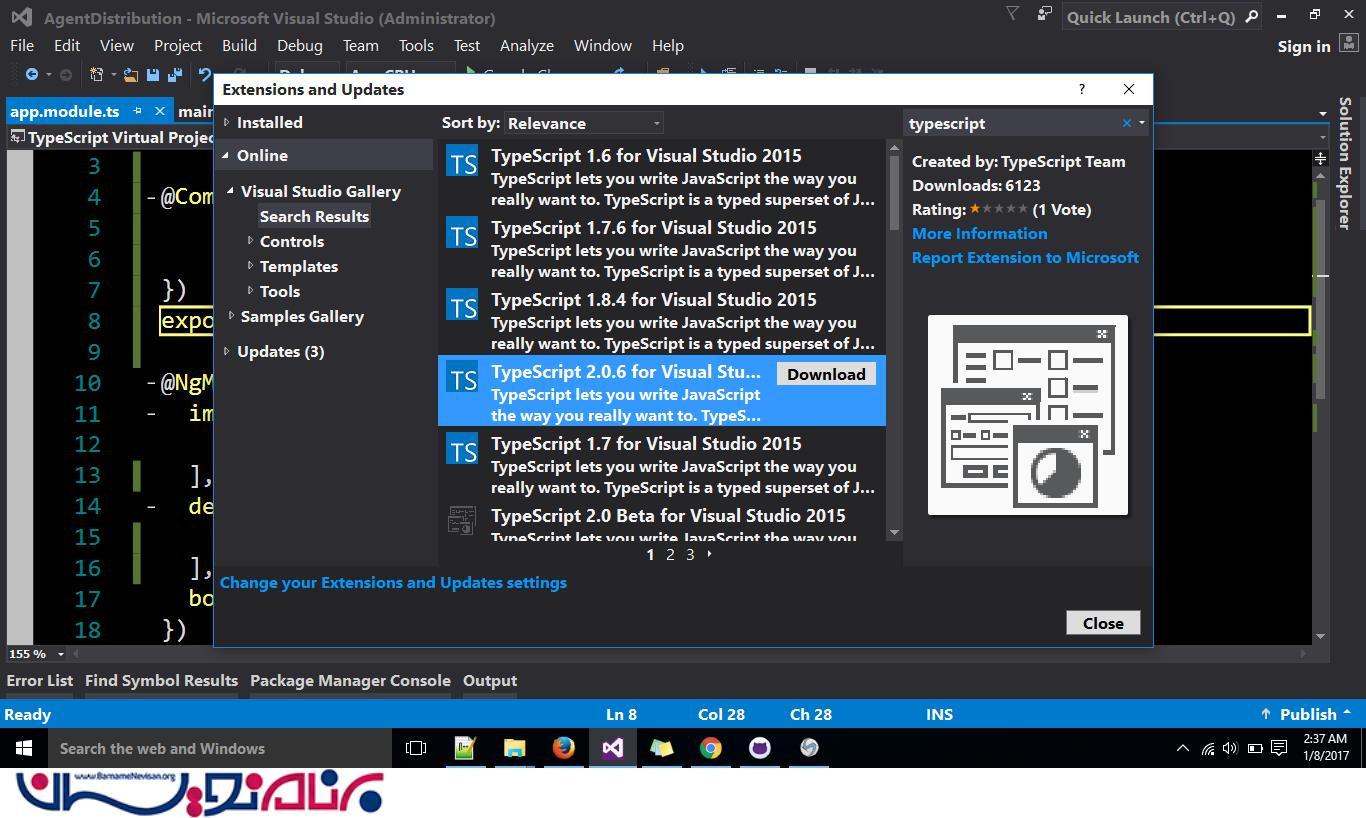Click the TS icon of TypeScript 1.8.4
The image size is (1366, 818).
pyautogui.click(x=462, y=306)
